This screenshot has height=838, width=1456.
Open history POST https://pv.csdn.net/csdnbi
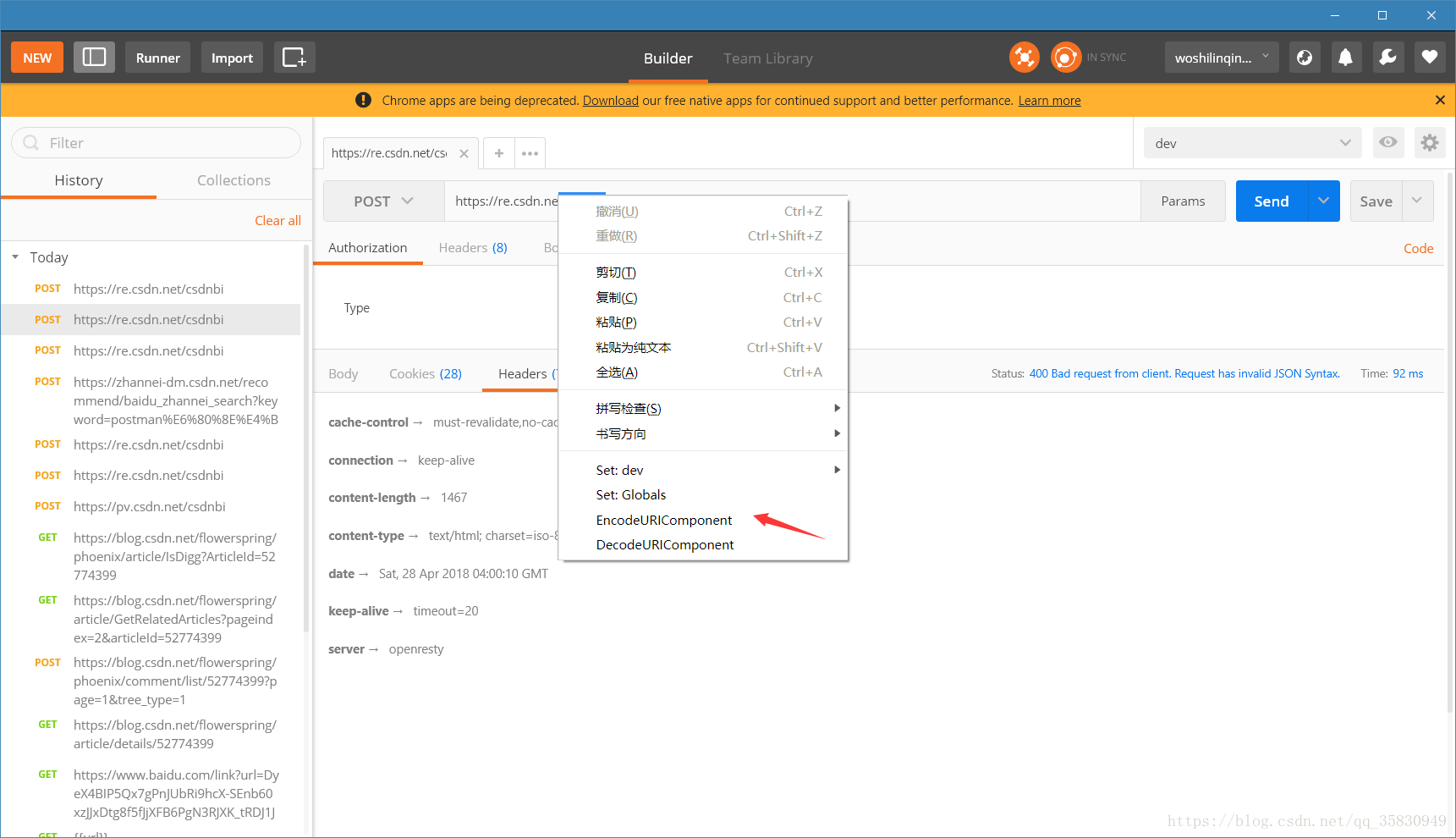(x=151, y=507)
